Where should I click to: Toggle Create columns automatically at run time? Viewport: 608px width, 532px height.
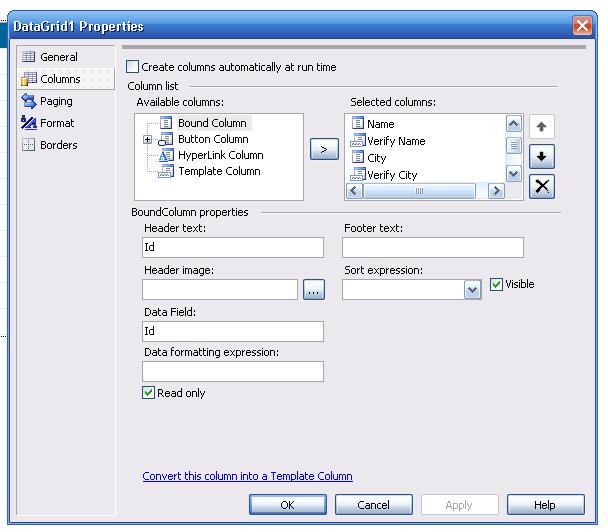132,67
